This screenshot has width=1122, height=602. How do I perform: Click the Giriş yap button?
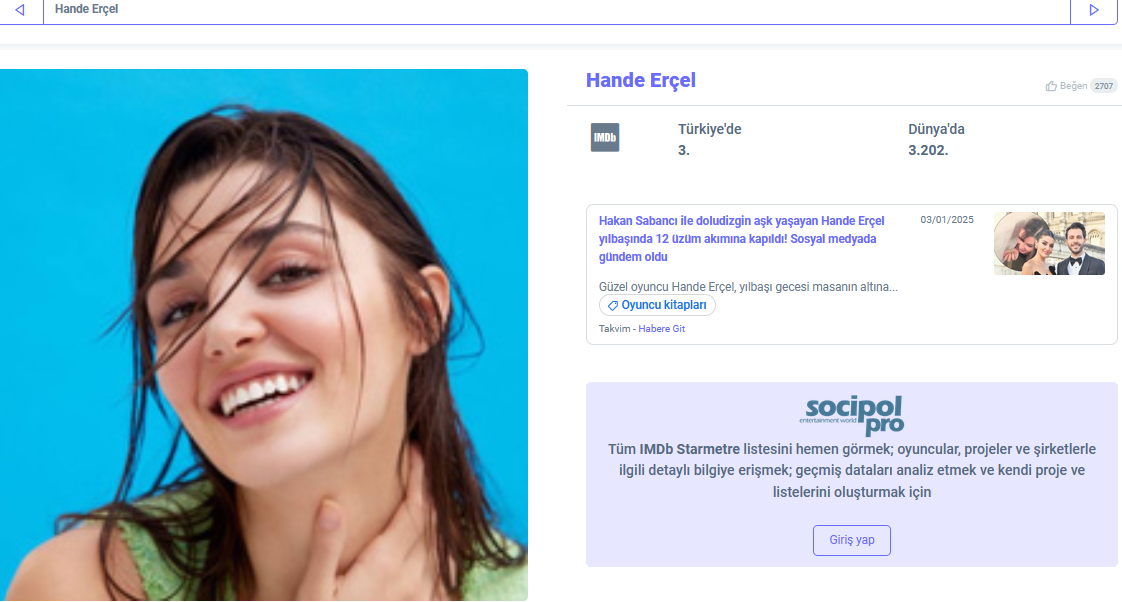852,540
